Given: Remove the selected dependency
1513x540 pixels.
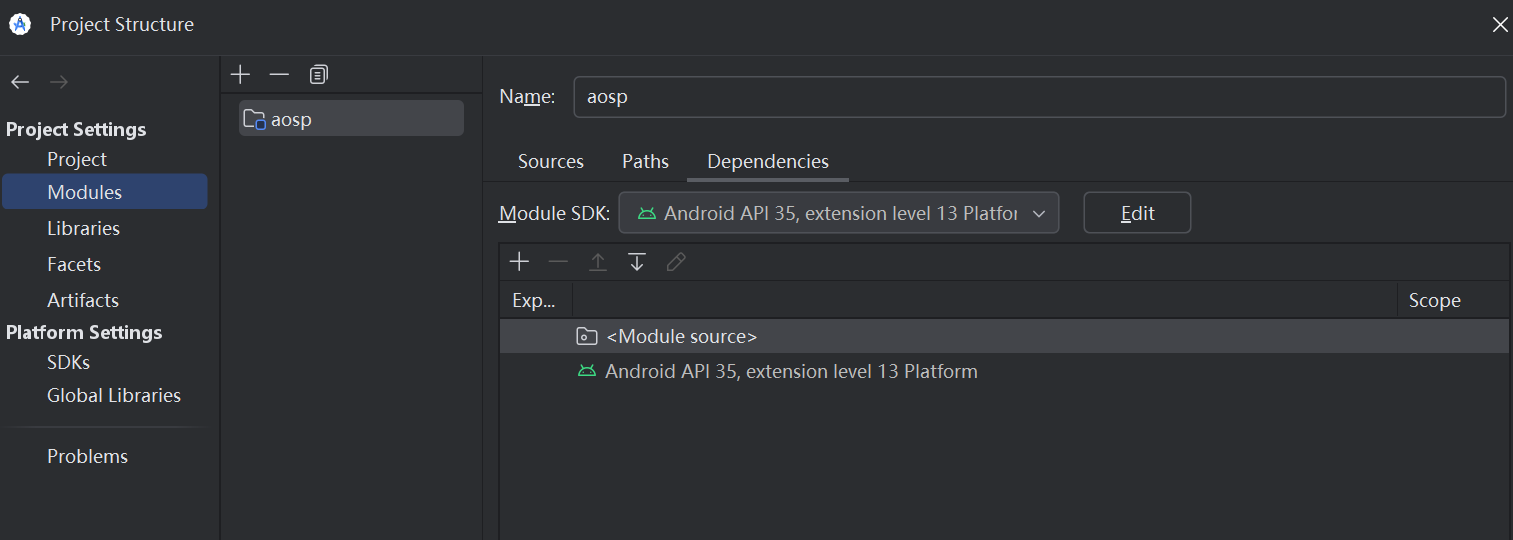Looking at the screenshot, I should pyautogui.click(x=558, y=262).
